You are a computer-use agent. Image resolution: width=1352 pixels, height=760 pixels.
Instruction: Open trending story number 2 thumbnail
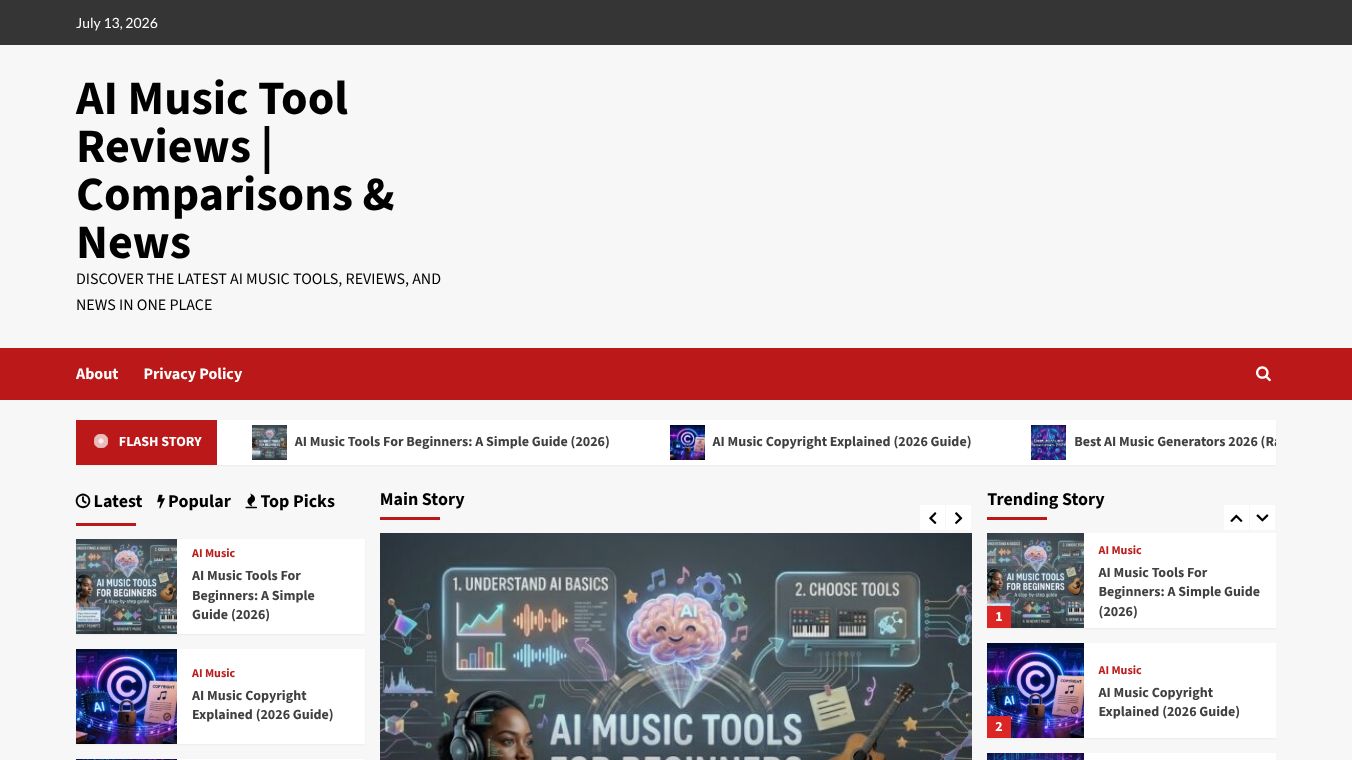click(1035, 691)
